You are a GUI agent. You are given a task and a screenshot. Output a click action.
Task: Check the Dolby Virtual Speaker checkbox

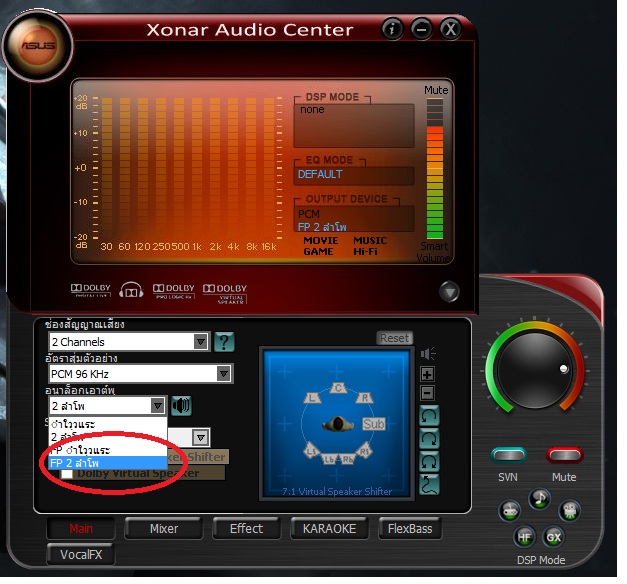tap(66, 474)
